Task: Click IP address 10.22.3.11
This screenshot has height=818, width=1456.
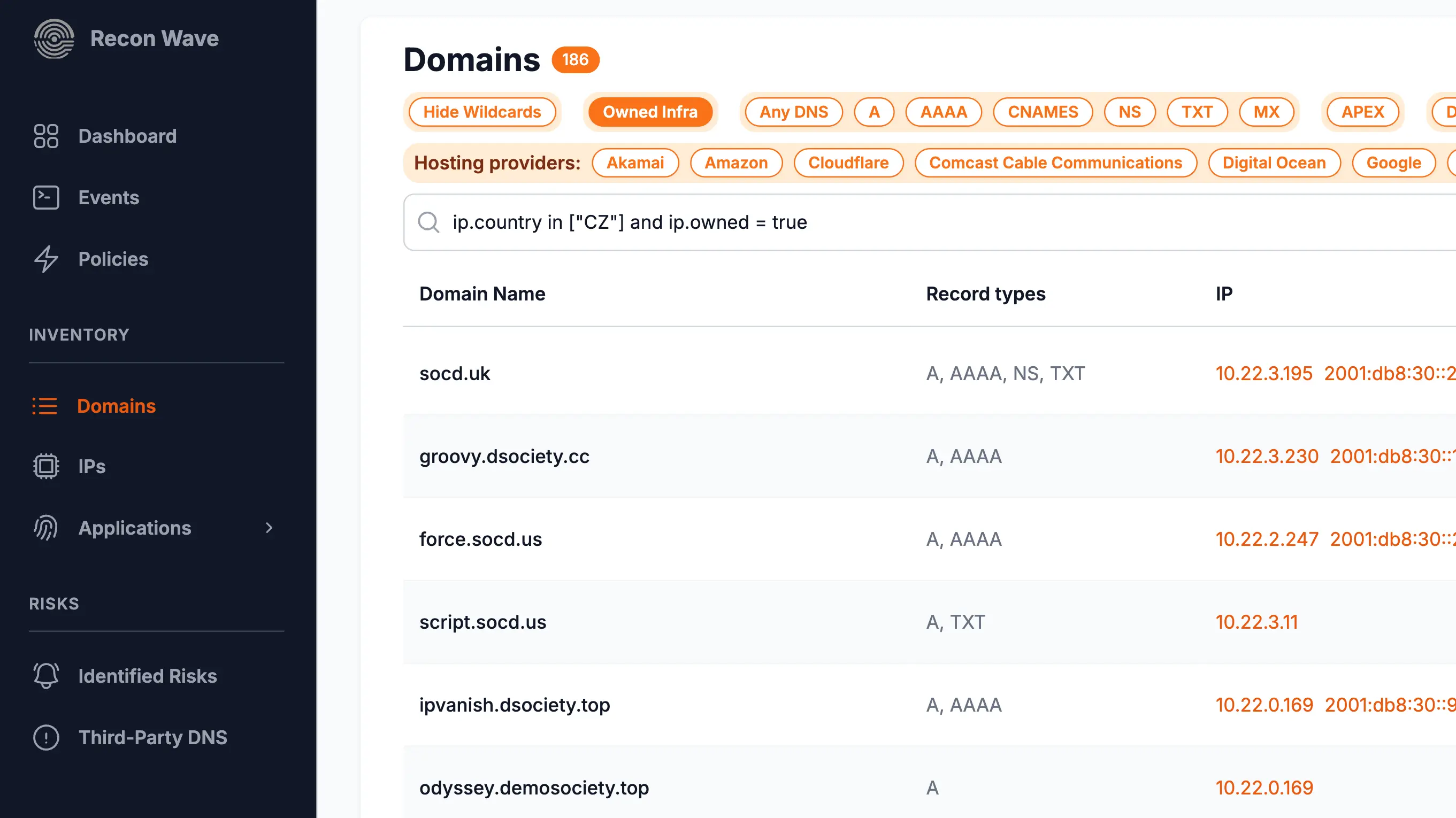Action: pos(1256,622)
